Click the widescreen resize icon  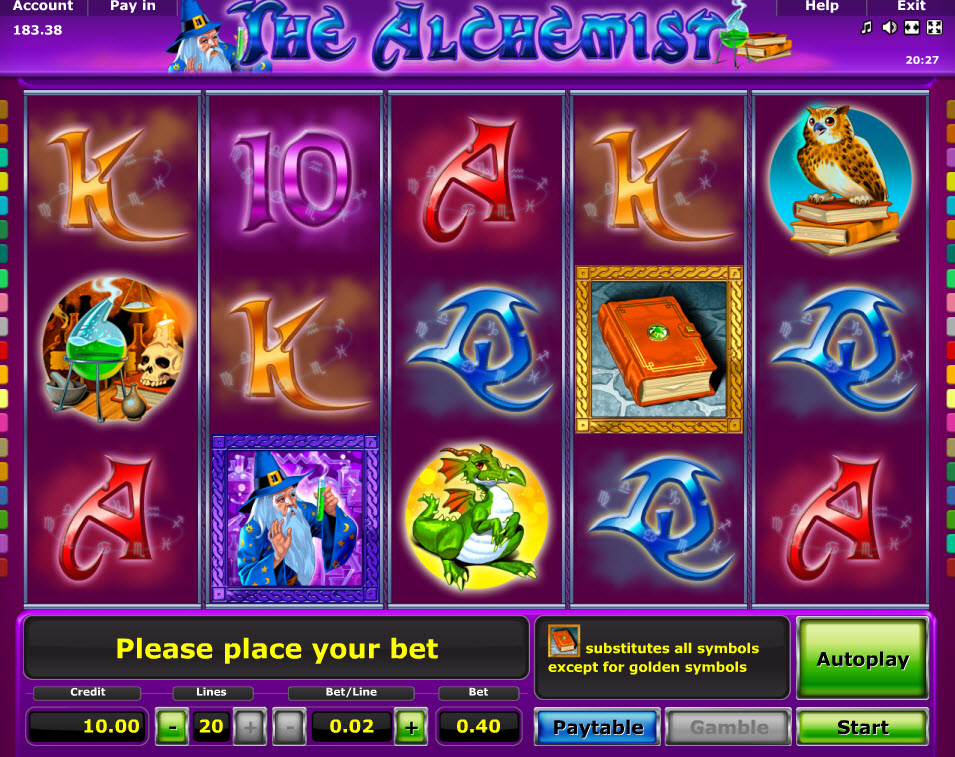point(912,27)
